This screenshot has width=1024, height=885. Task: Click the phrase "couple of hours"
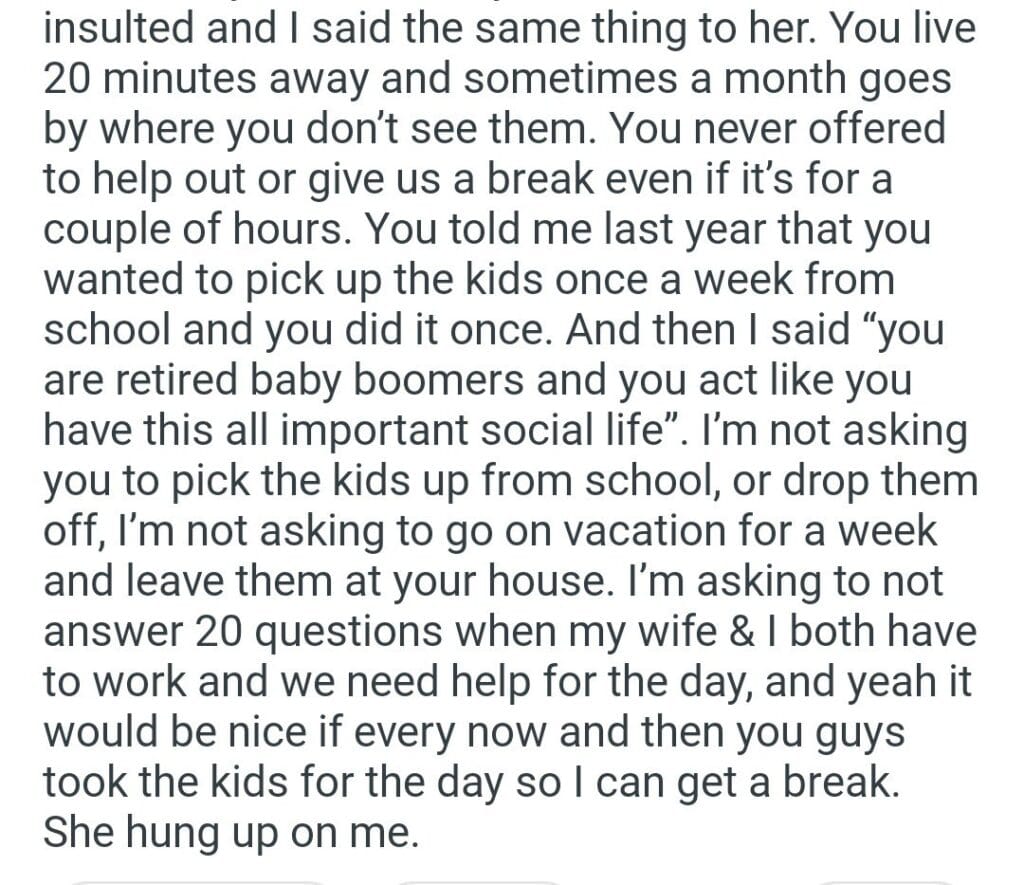click(x=192, y=231)
